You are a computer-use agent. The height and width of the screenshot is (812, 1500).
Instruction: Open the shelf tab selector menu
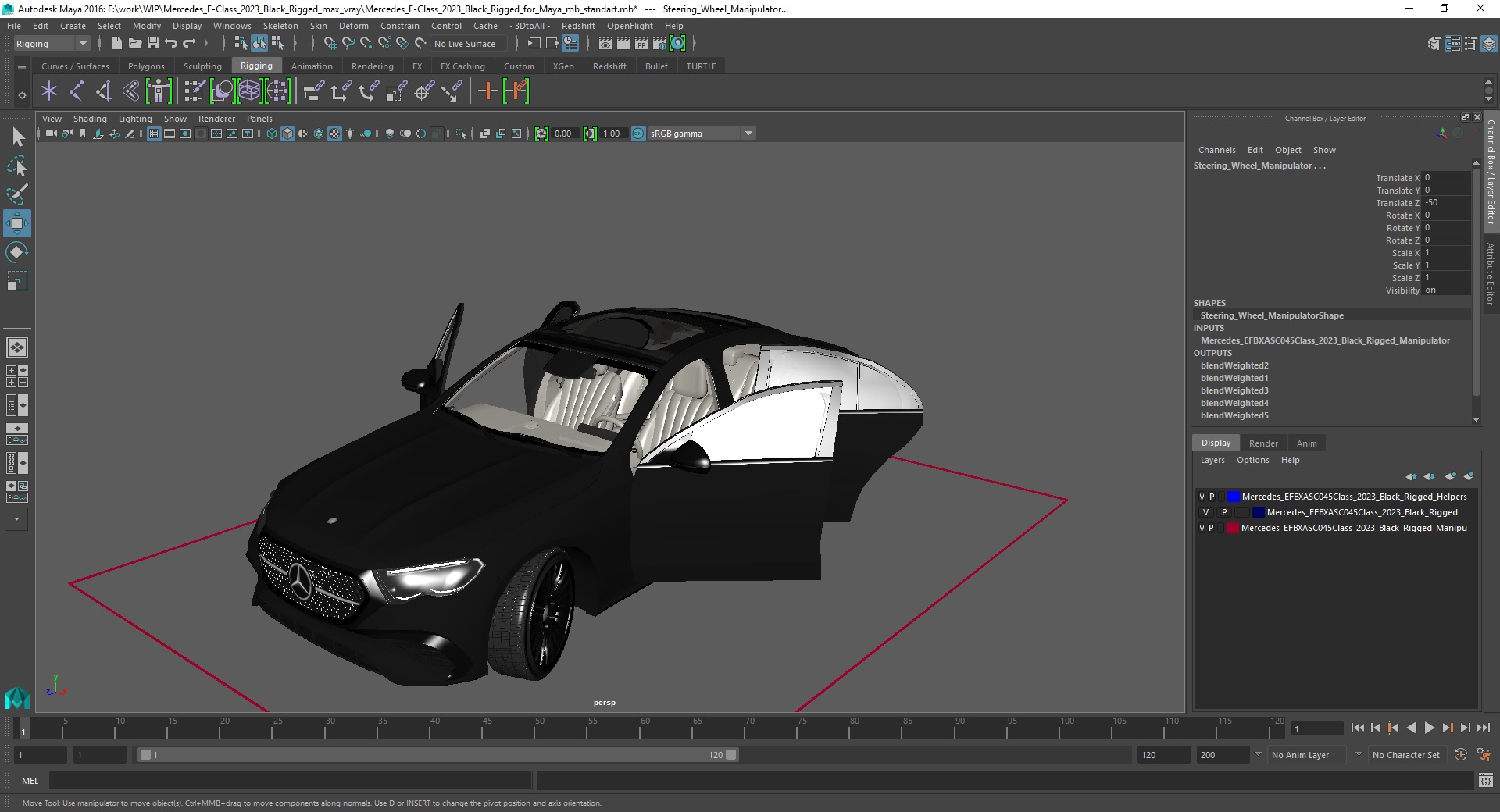click(x=22, y=67)
